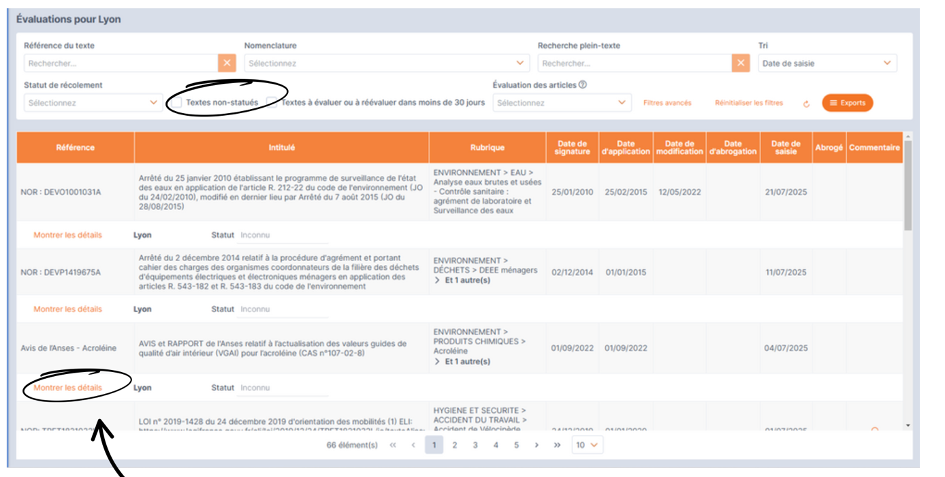Viewport: 945px width, 477px height.
Task: Click the help icon next to Évaluation des articles
Action: click(582, 85)
